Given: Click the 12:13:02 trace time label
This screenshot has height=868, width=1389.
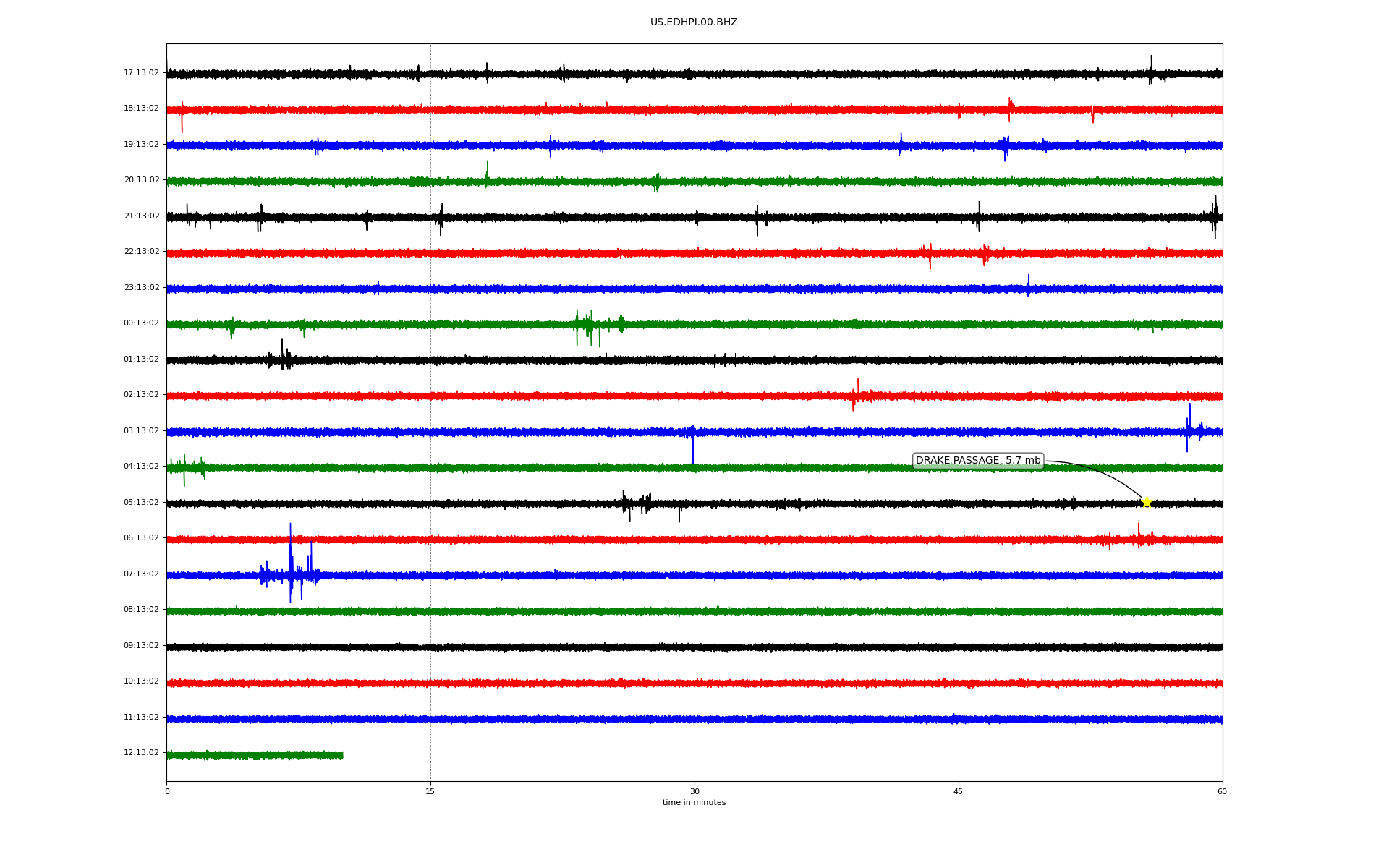Looking at the screenshot, I should (141, 753).
